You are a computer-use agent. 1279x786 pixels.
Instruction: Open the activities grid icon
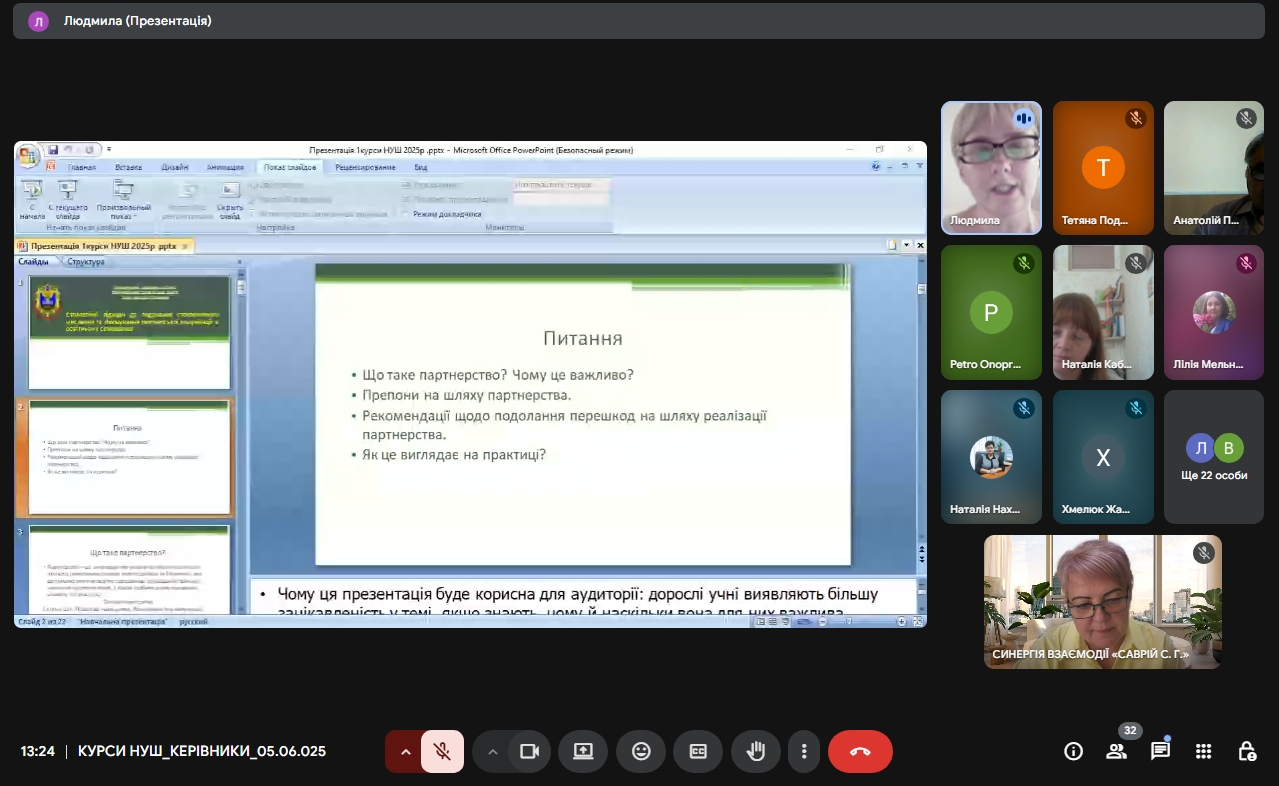pos(1203,751)
